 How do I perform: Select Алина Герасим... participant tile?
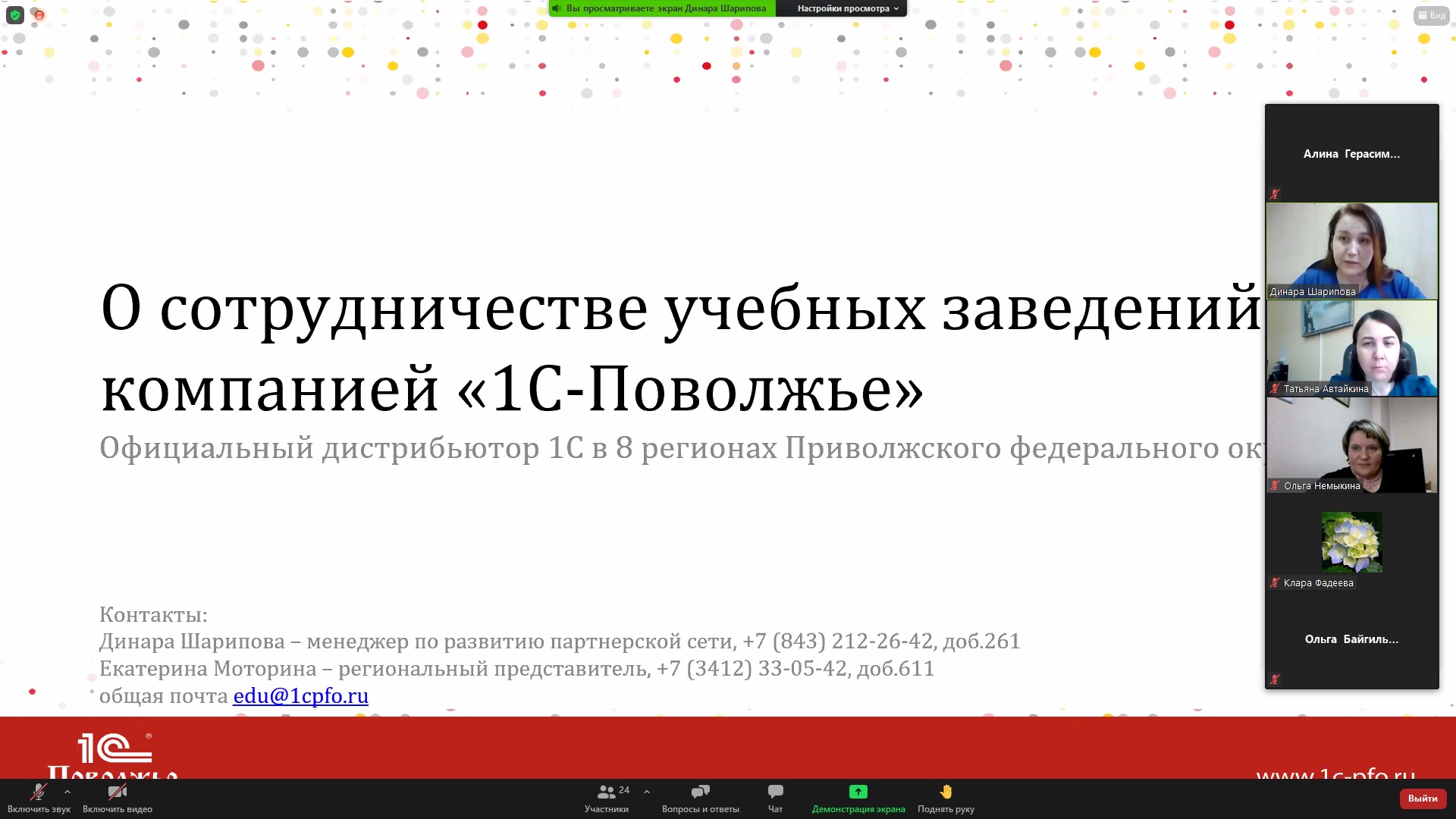1352,154
